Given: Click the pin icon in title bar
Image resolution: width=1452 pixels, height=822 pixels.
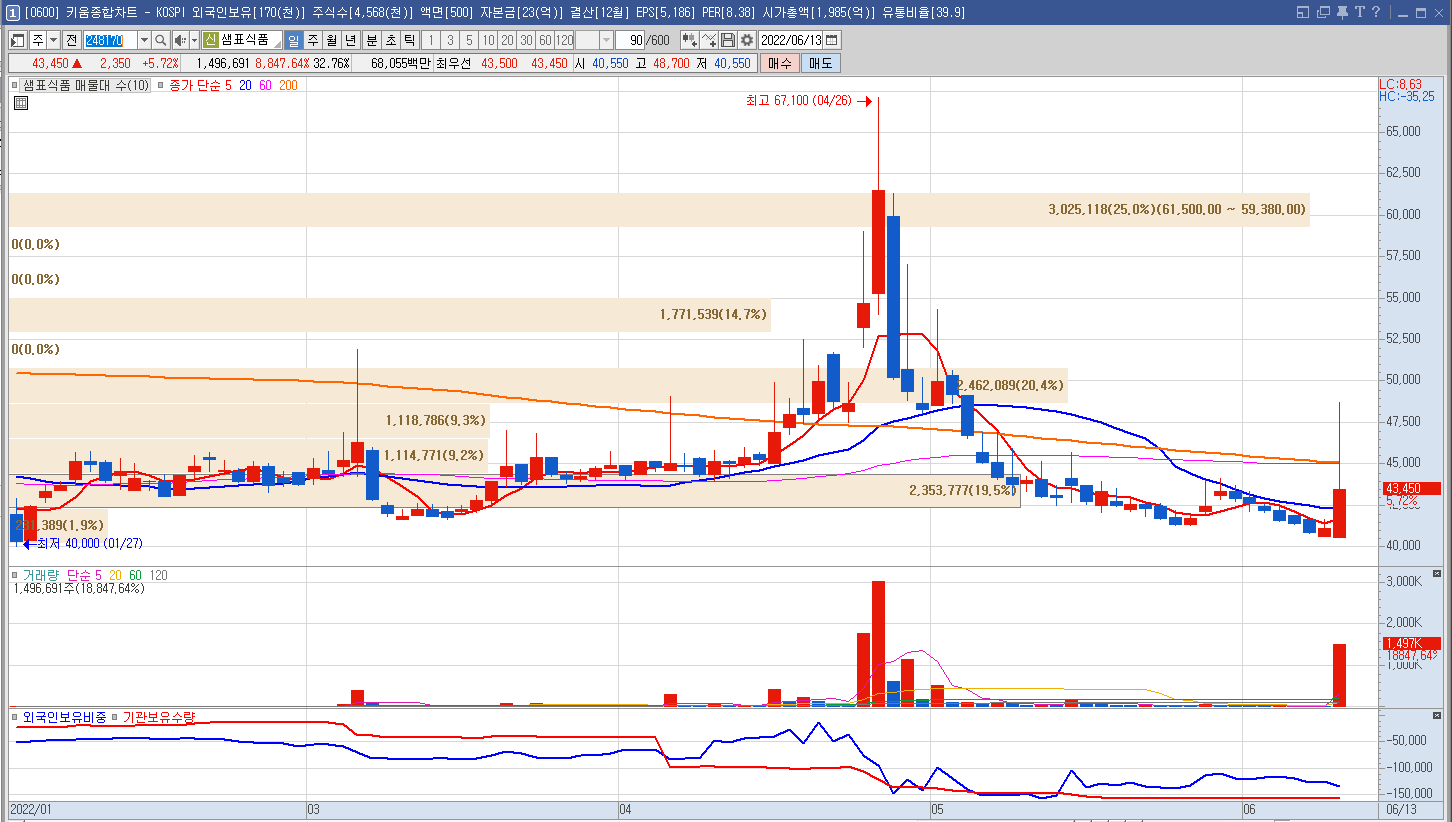Looking at the screenshot, I should click(1342, 12).
